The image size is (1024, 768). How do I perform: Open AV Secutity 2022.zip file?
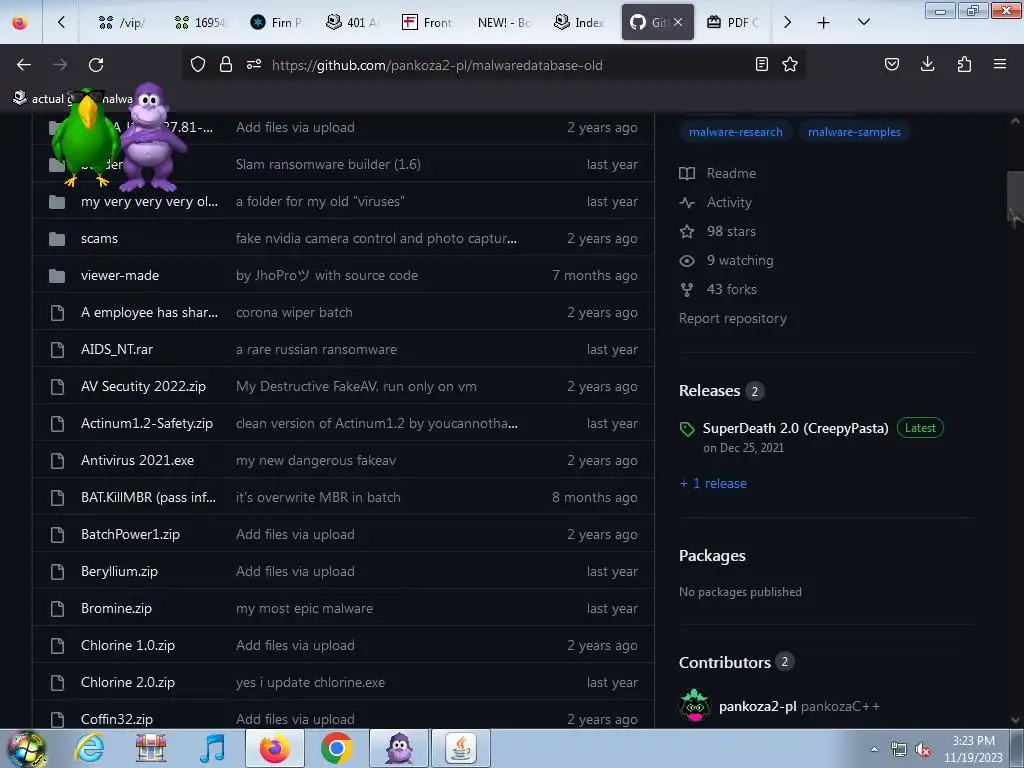pyautogui.click(x=143, y=387)
